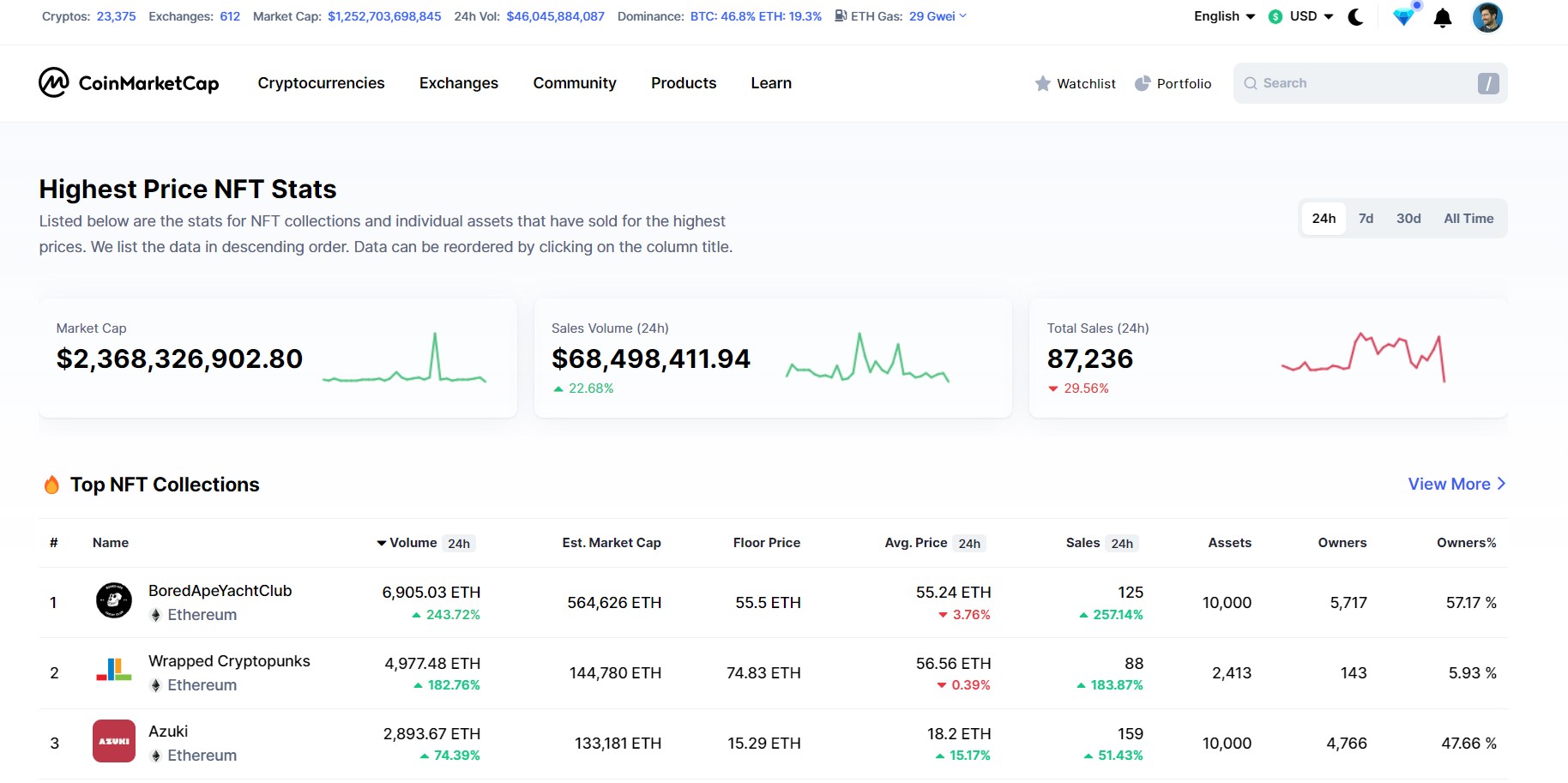Click the View More link
Screen dimensions: 1568x783
[1456, 484]
